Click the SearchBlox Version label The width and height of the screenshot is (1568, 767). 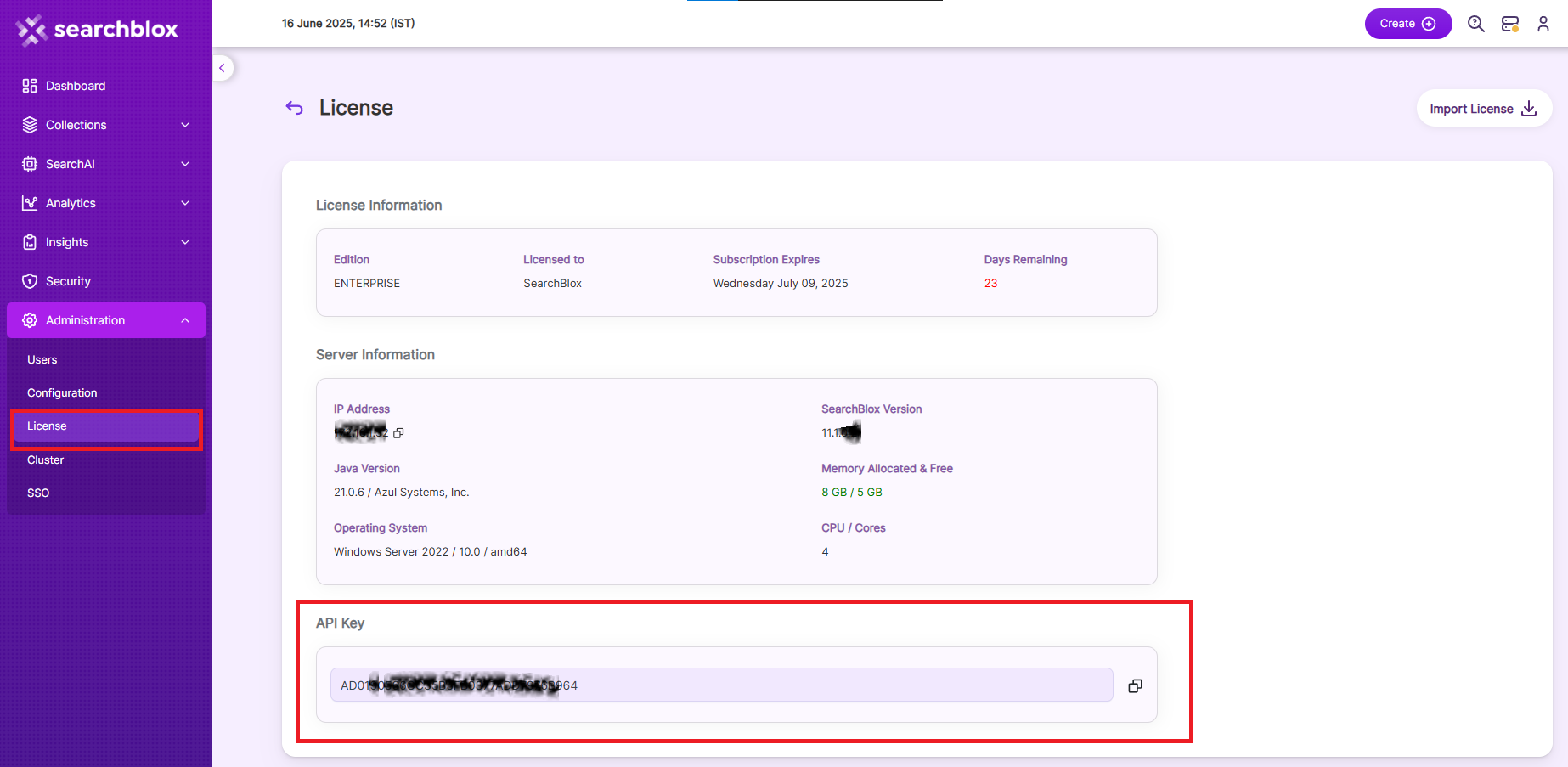[x=871, y=409]
